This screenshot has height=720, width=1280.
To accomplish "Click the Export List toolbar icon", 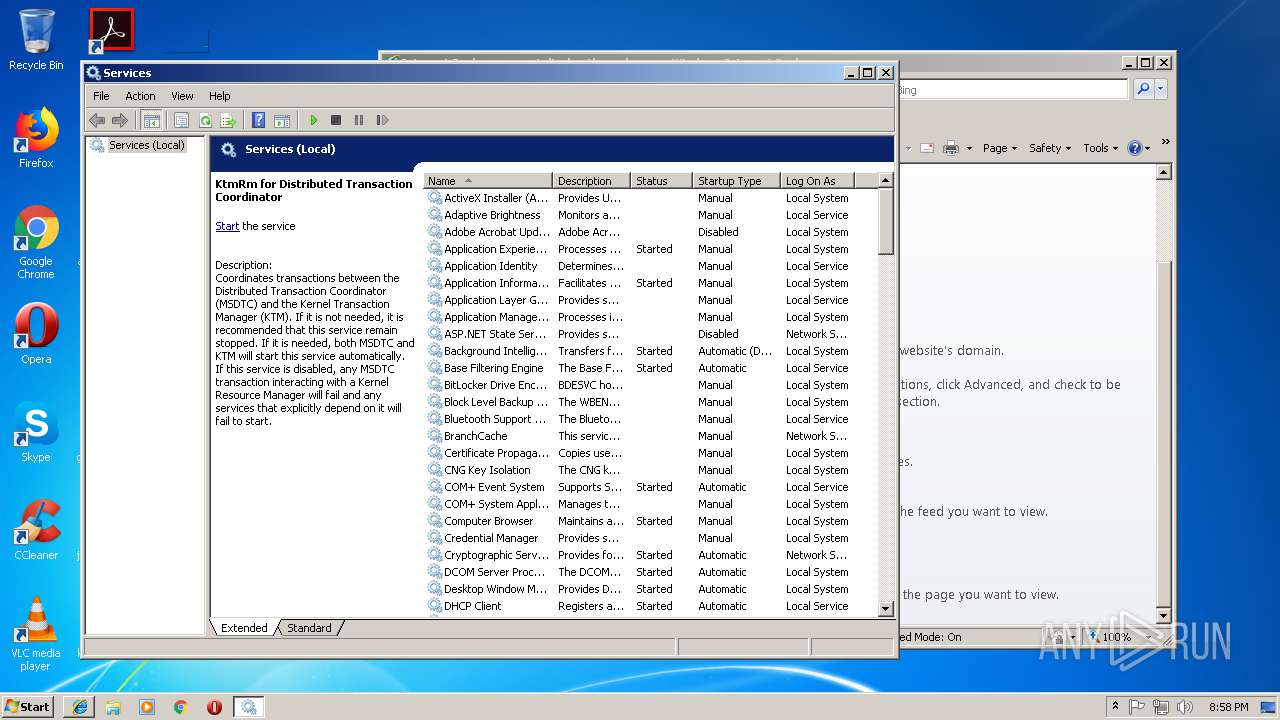I will (x=228, y=121).
